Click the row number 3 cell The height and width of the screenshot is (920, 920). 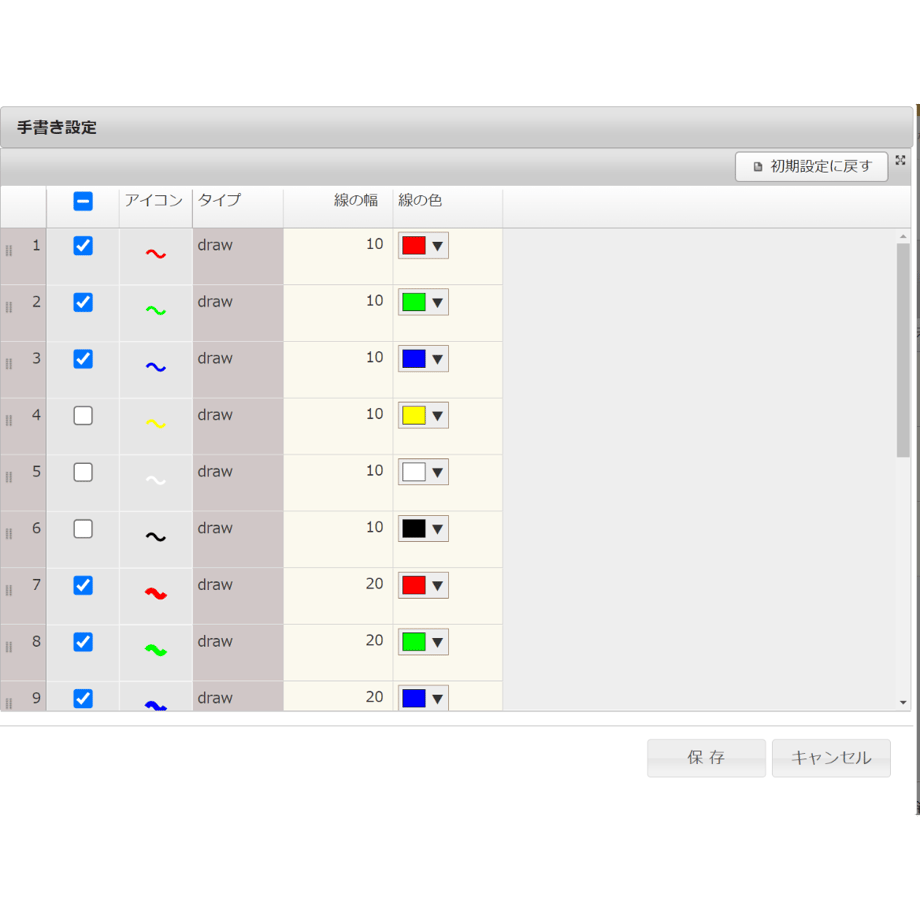[23, 370]
